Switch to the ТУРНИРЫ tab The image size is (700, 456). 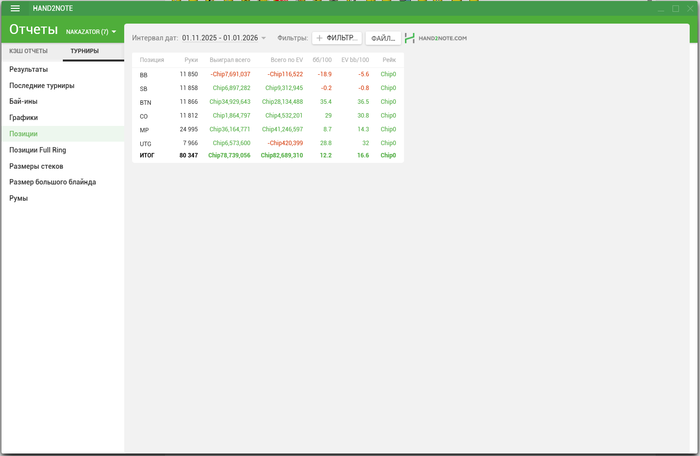click(x=84, y=51)
